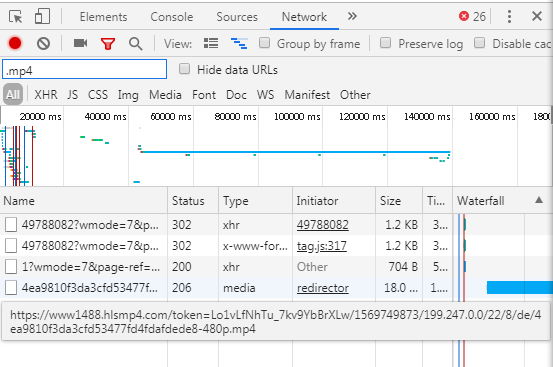Stop recording network log with red button
The image size is (553, 367).
click(15, 43)
